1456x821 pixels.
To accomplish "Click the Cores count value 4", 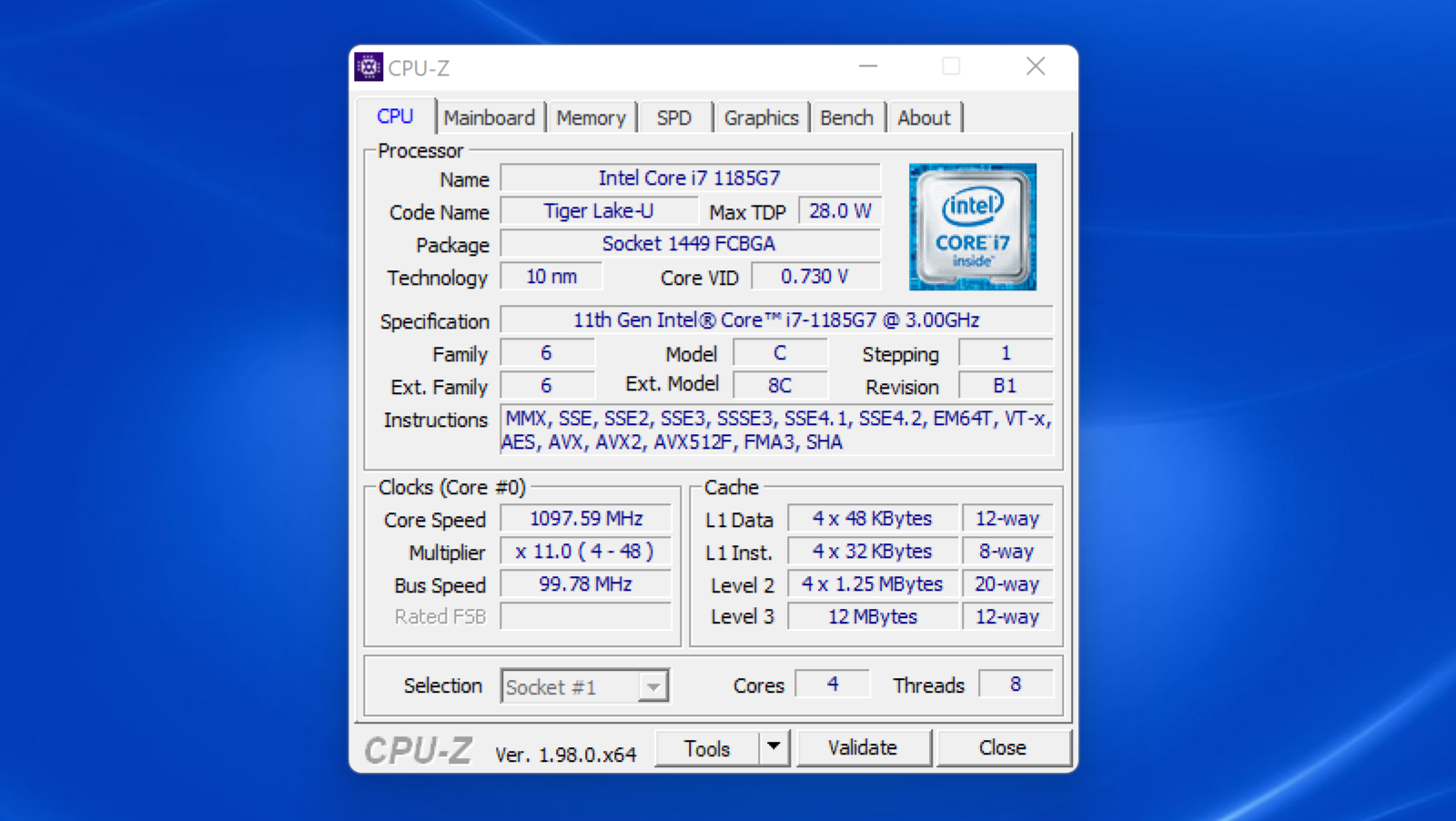I will pos(833,684).
